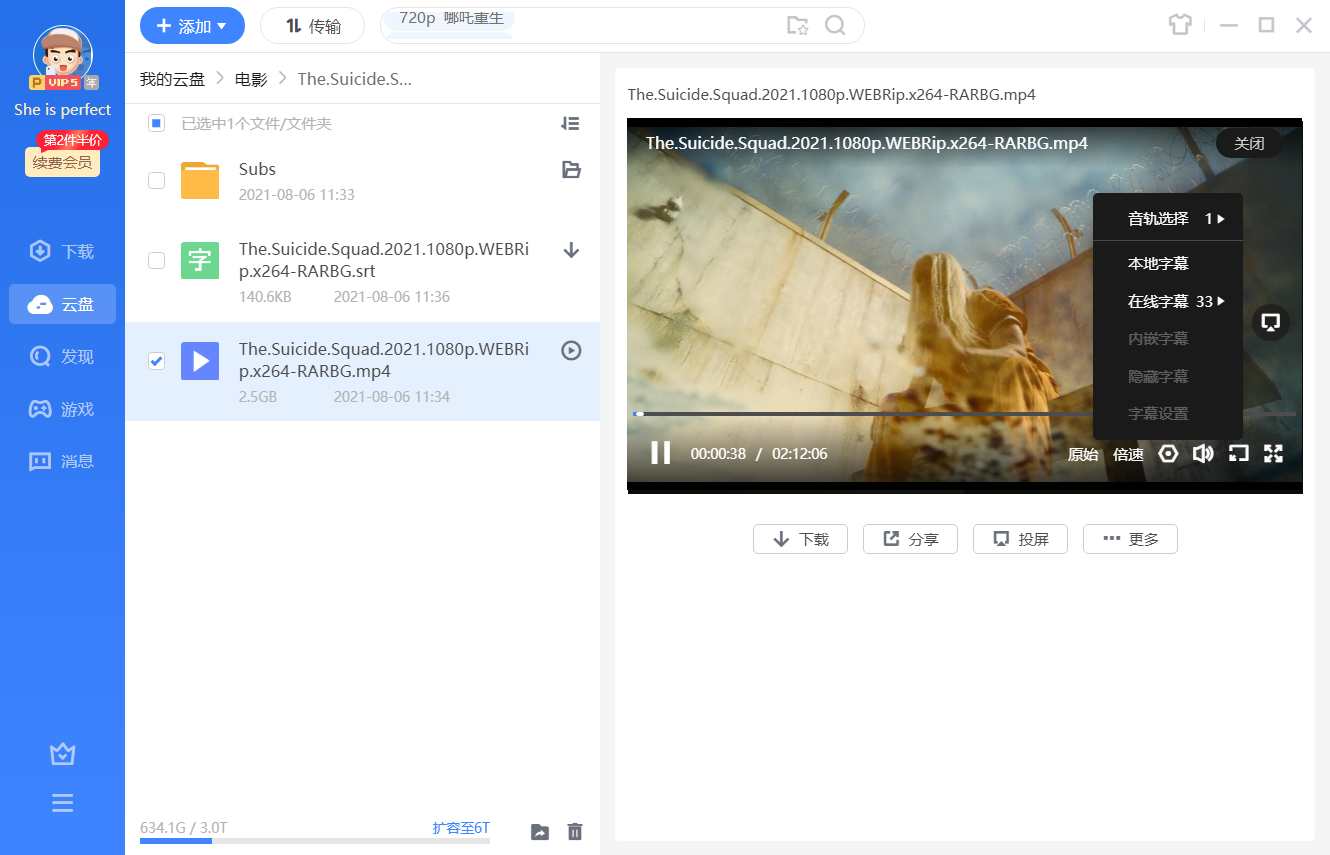Select 本地字幕 from the subtitle menu

point(1158,264)
